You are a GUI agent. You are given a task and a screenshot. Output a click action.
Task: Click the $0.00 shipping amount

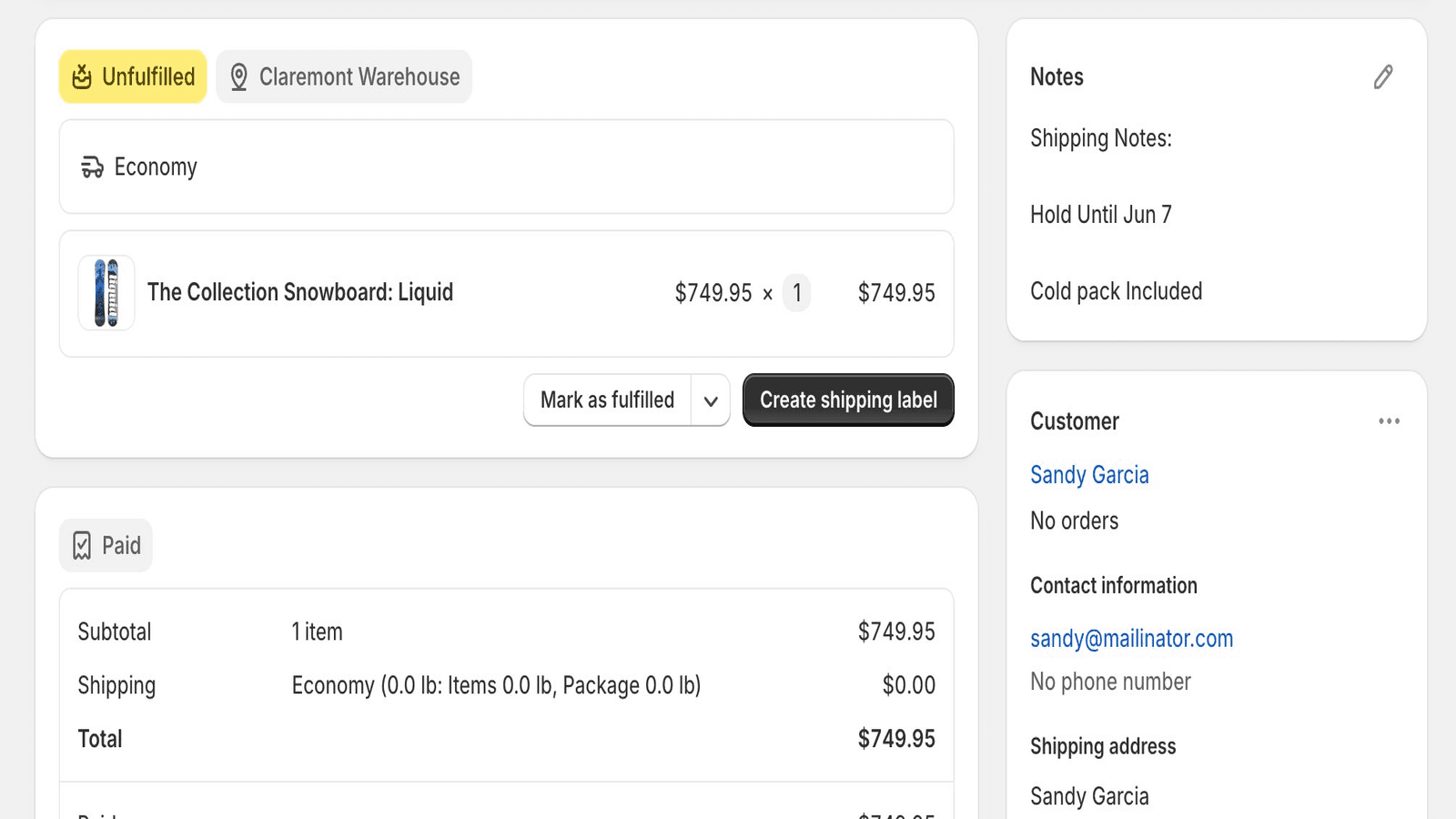(x=908, y=685)
